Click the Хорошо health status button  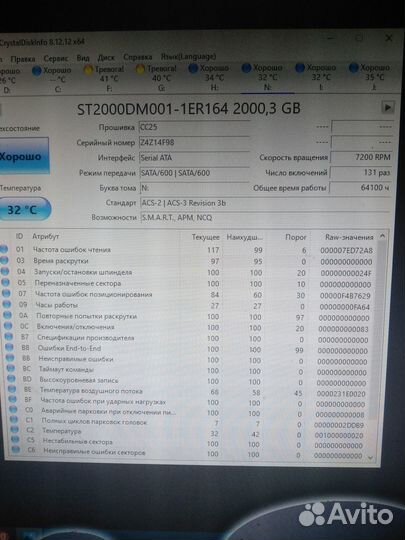[24, 156]
